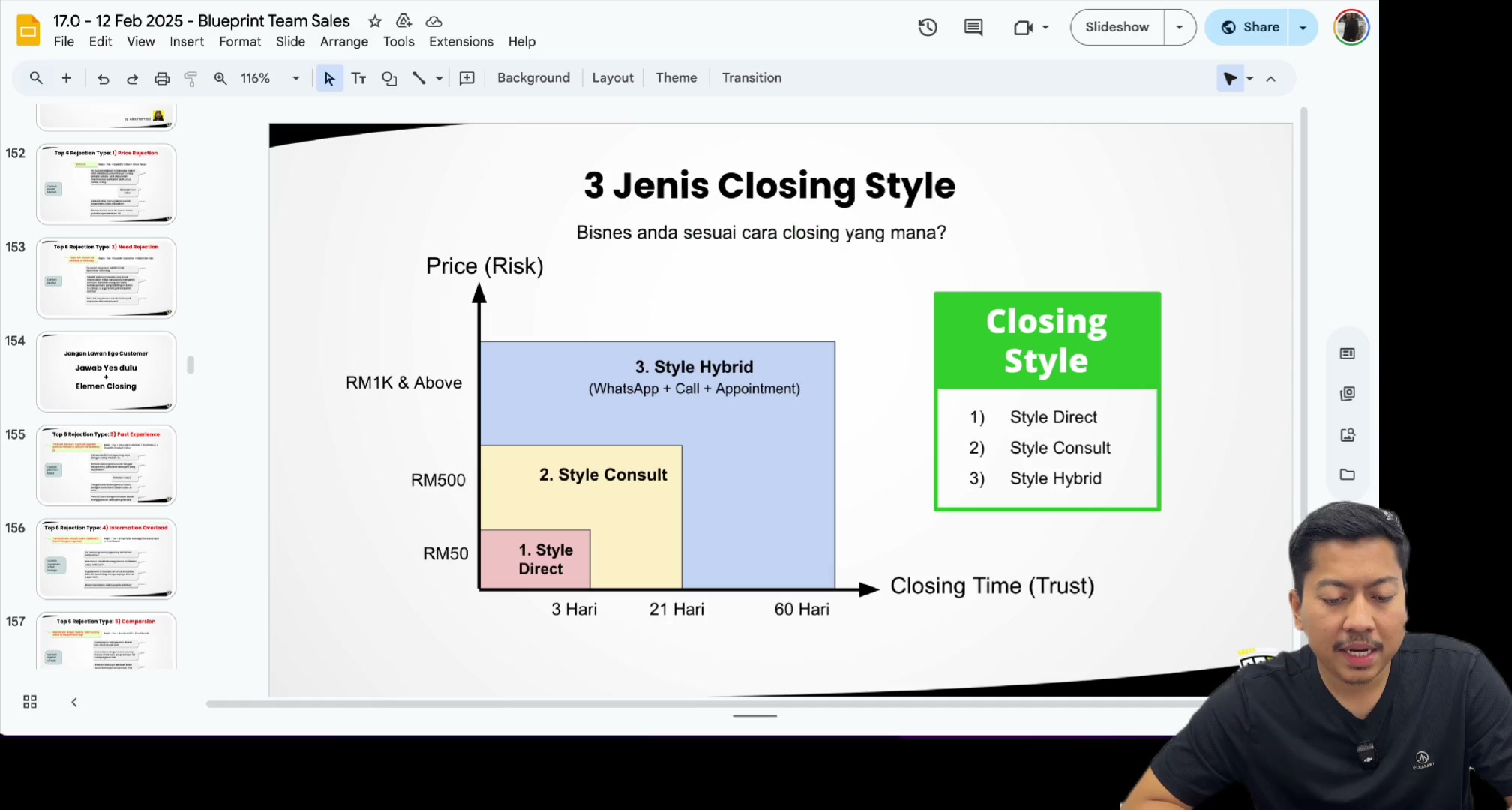Expand line tool options arrow
This screenshot has height=810, width=1512.
439,78
